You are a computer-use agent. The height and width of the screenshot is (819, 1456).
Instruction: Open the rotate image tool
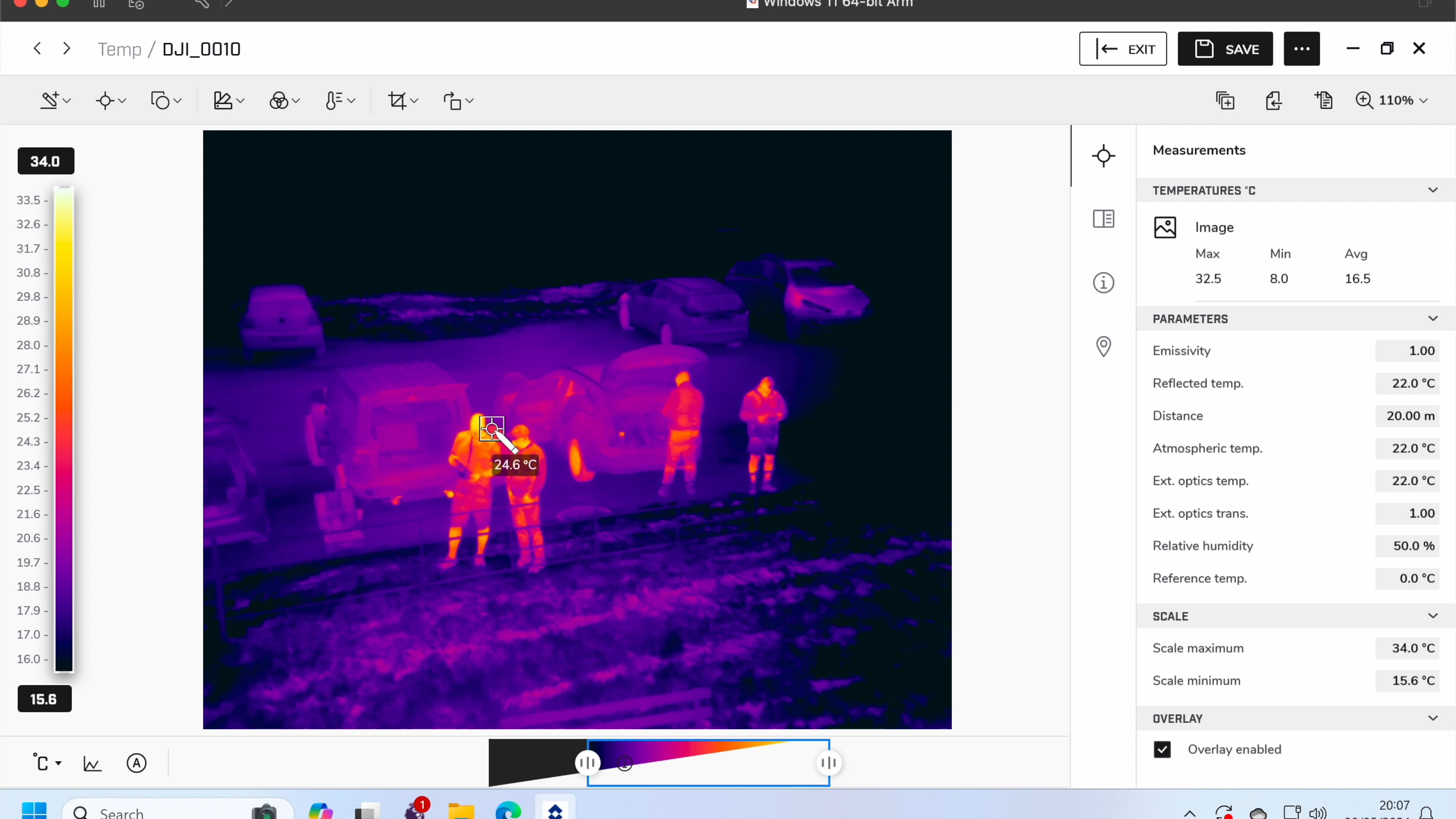(452, 100)
